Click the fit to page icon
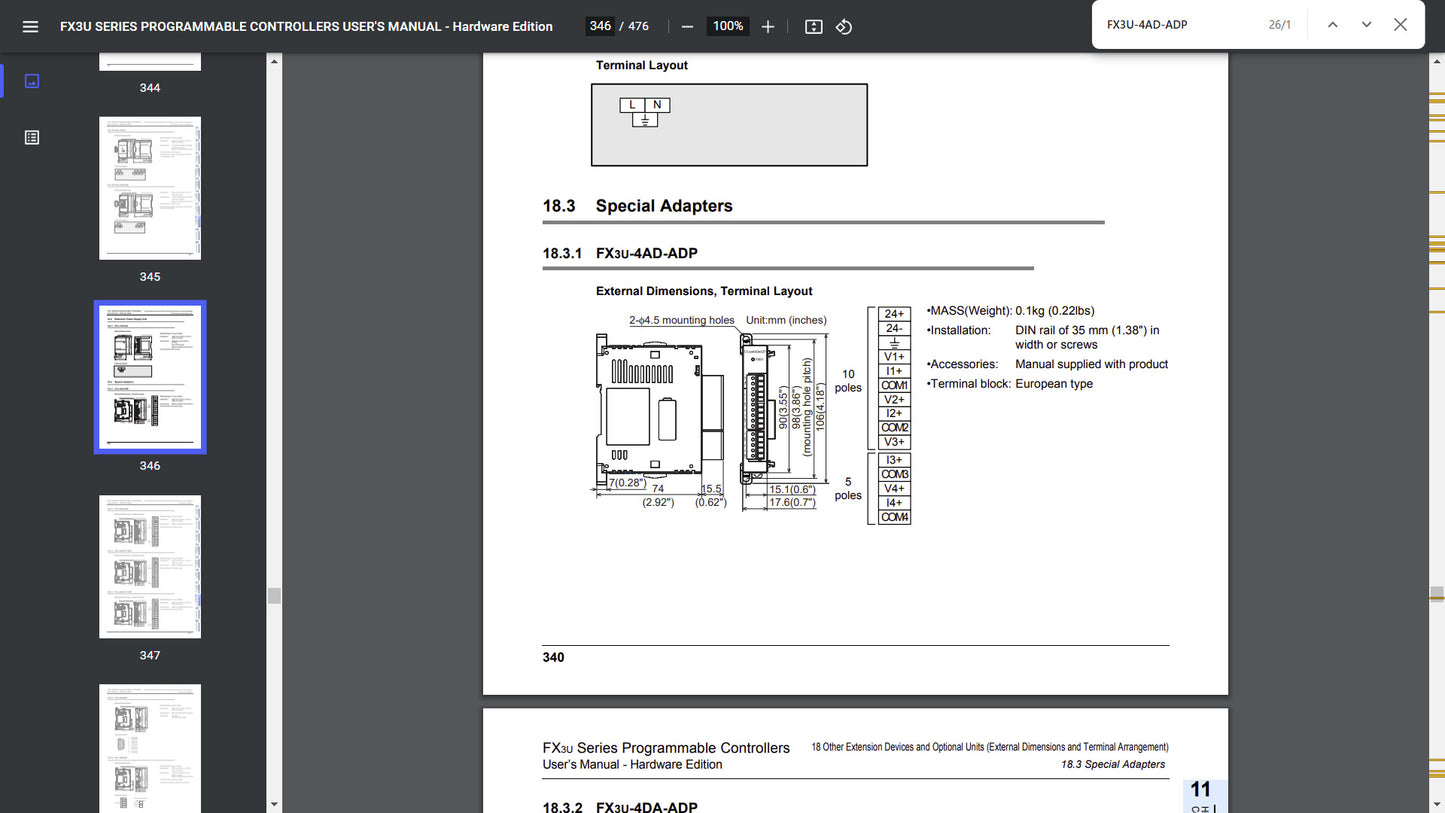The height and width of the screenshot is (813, 1445). [814, 27]
